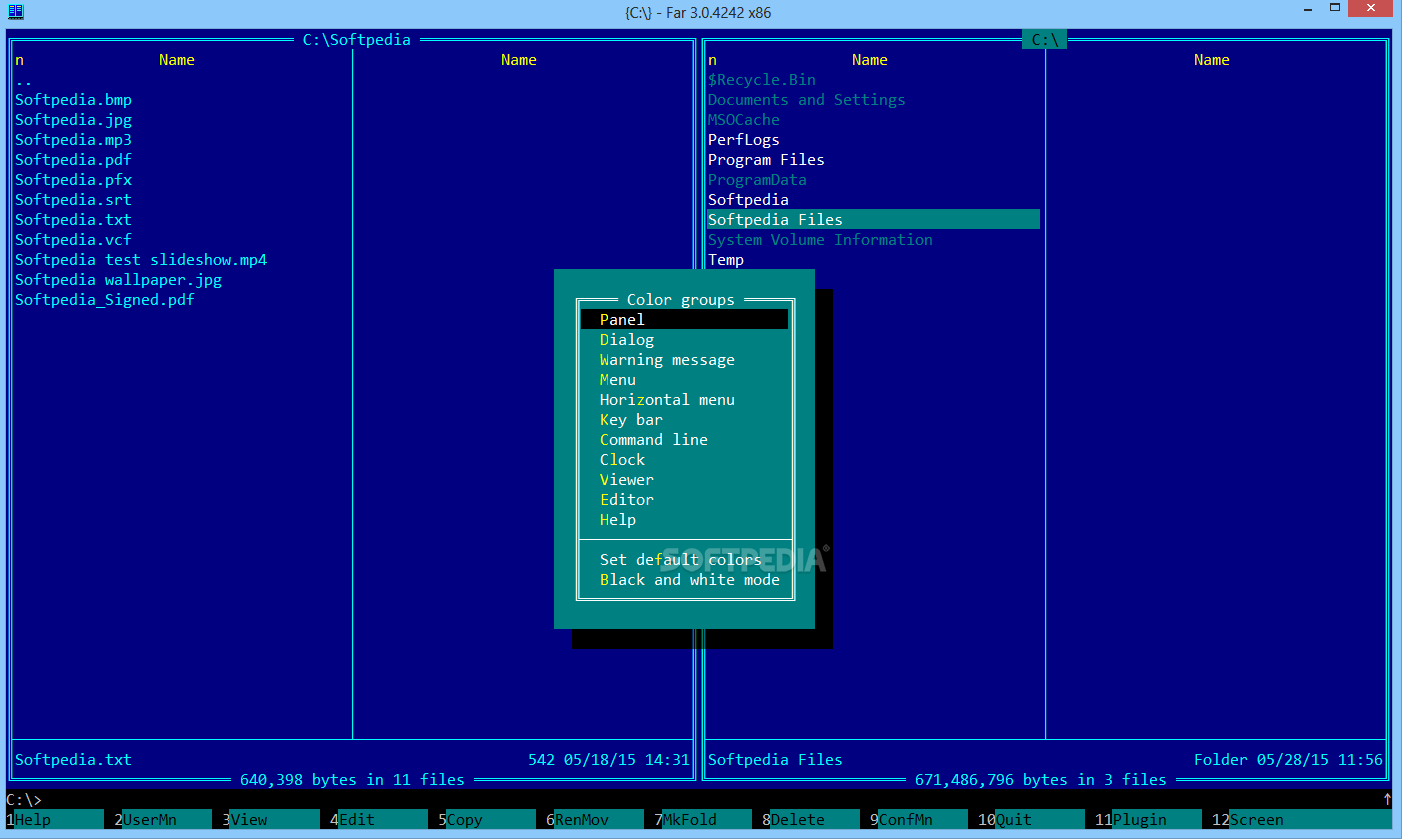This screenshot has width=1402, height=839.
Task: Select highlighted Softpedia Files folder
Action: pyautogui.click(x=873, y=219)
